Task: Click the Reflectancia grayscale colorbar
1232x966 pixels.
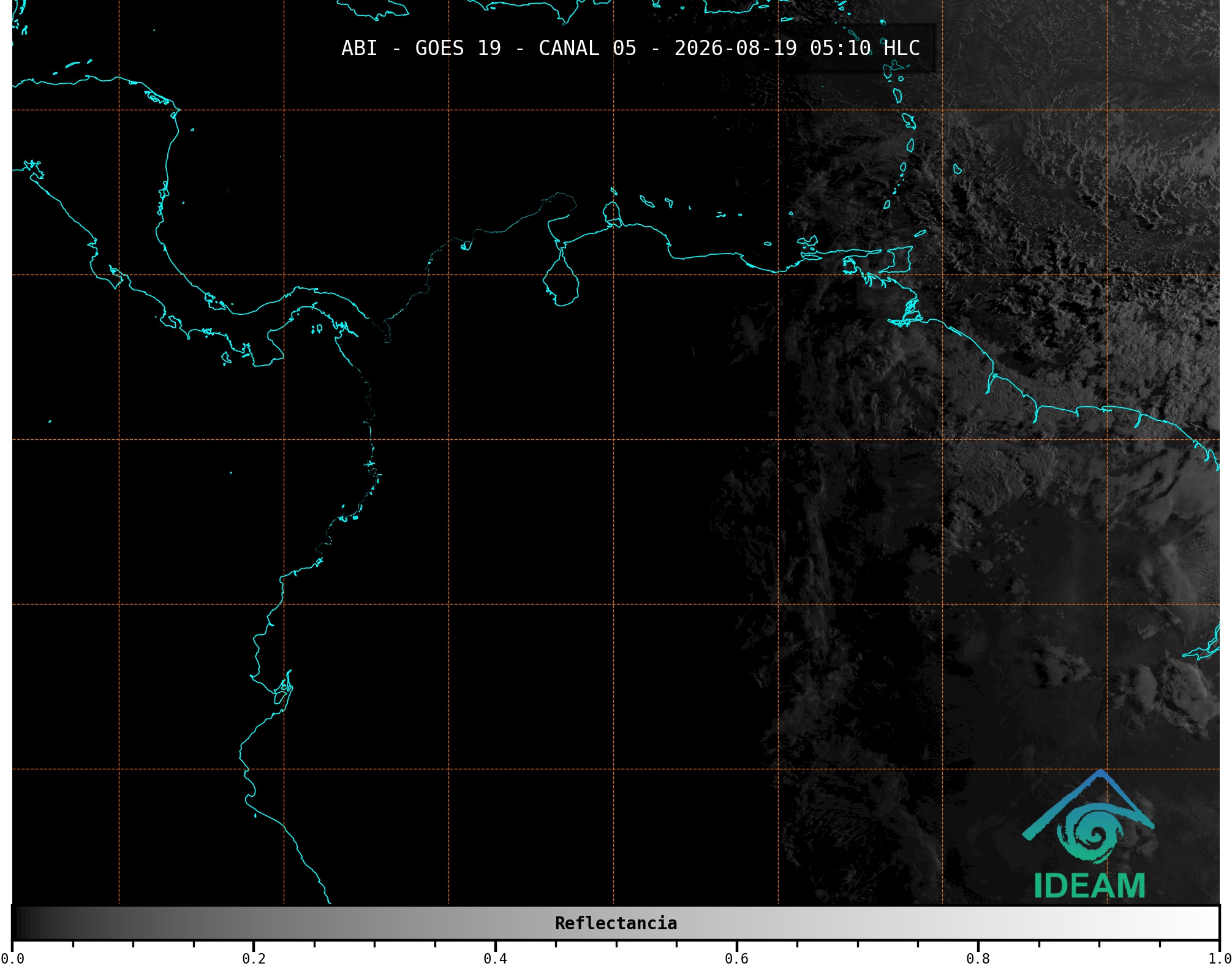Action: pyautogui.click(x=616, y=923)
